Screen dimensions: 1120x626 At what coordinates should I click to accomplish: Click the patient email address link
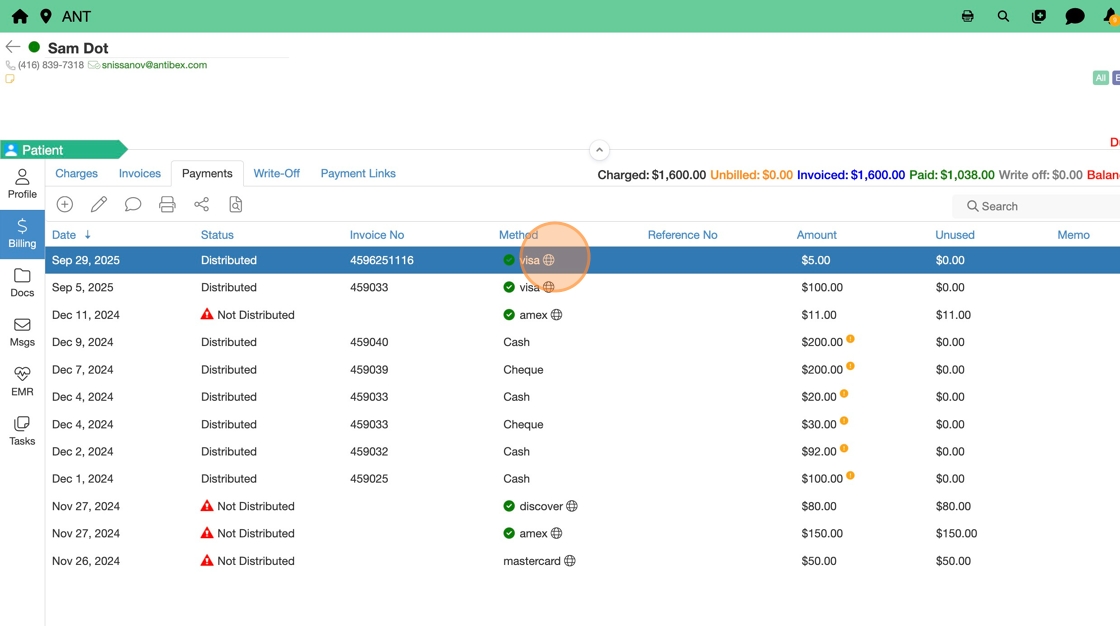(154, 65)
